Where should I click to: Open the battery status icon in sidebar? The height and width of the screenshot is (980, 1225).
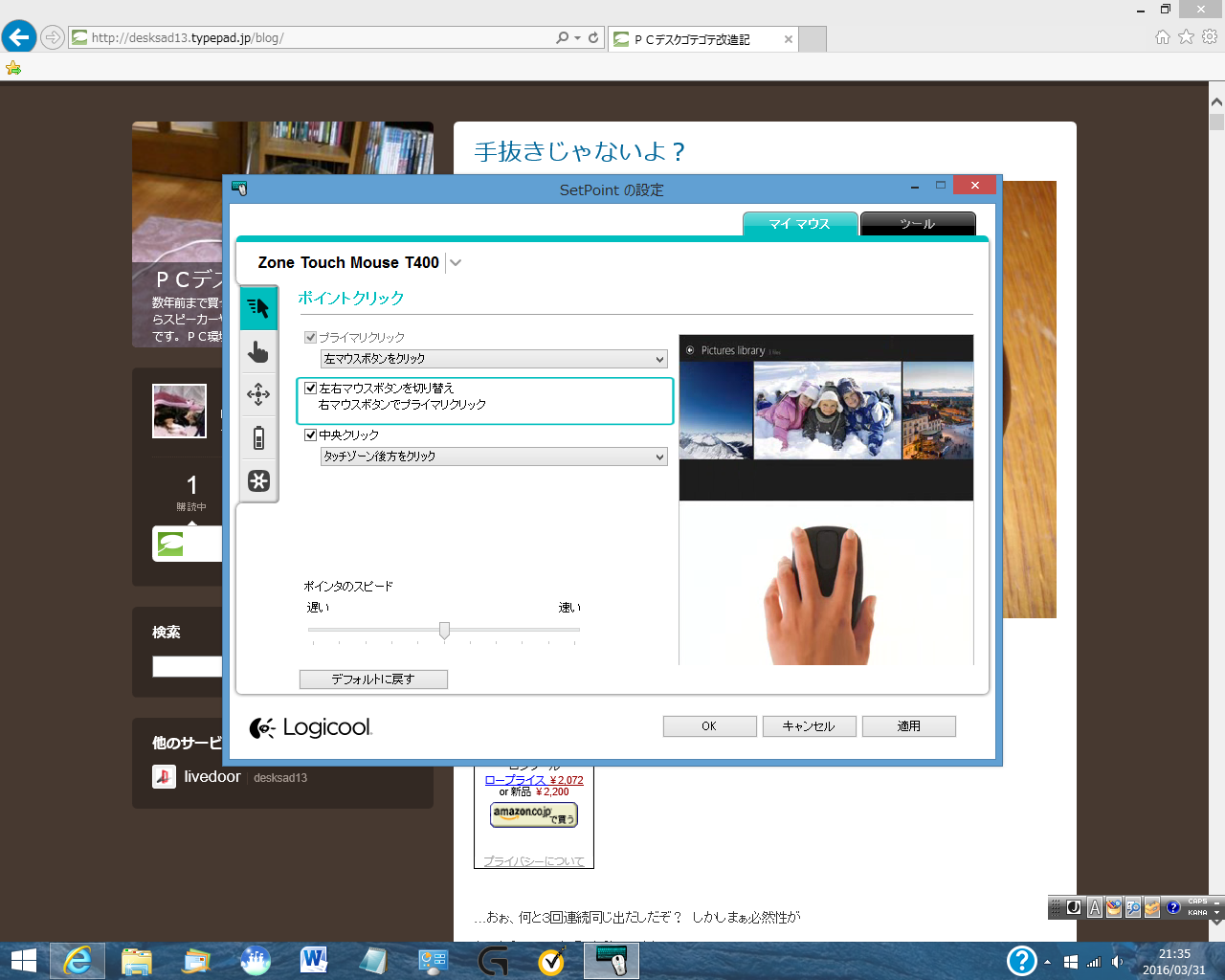coord(258,437)
